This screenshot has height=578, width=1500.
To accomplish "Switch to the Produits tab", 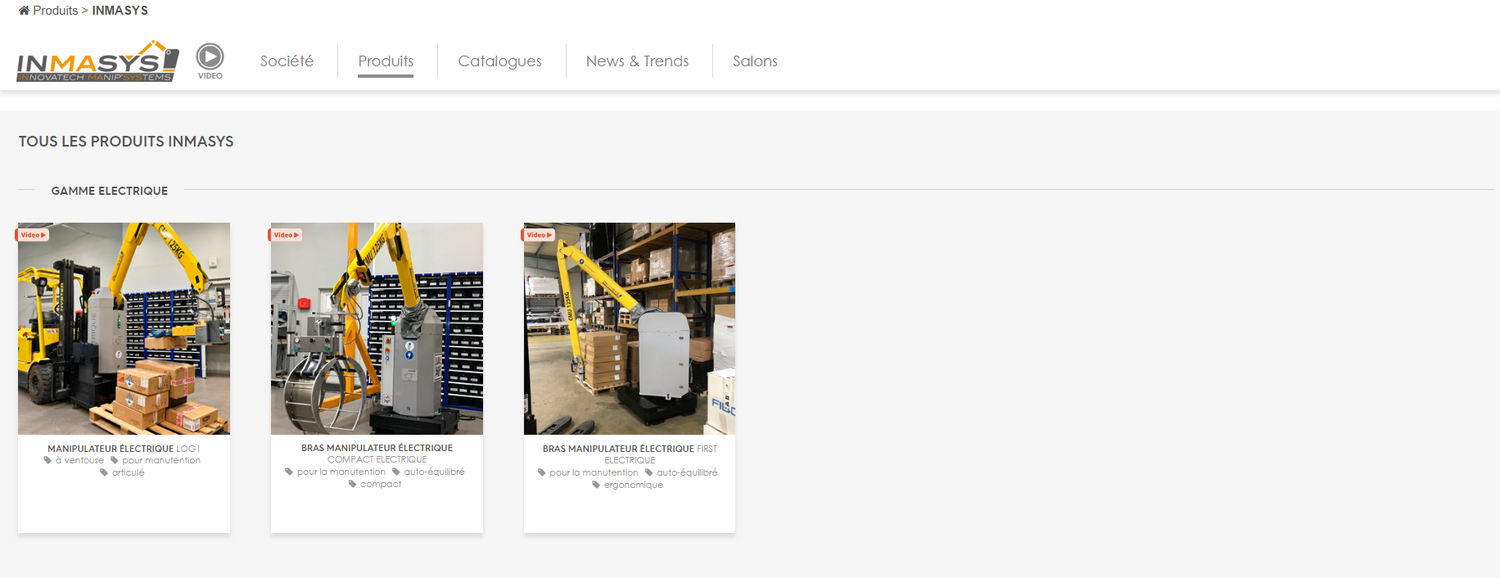I will coord(386,61).
